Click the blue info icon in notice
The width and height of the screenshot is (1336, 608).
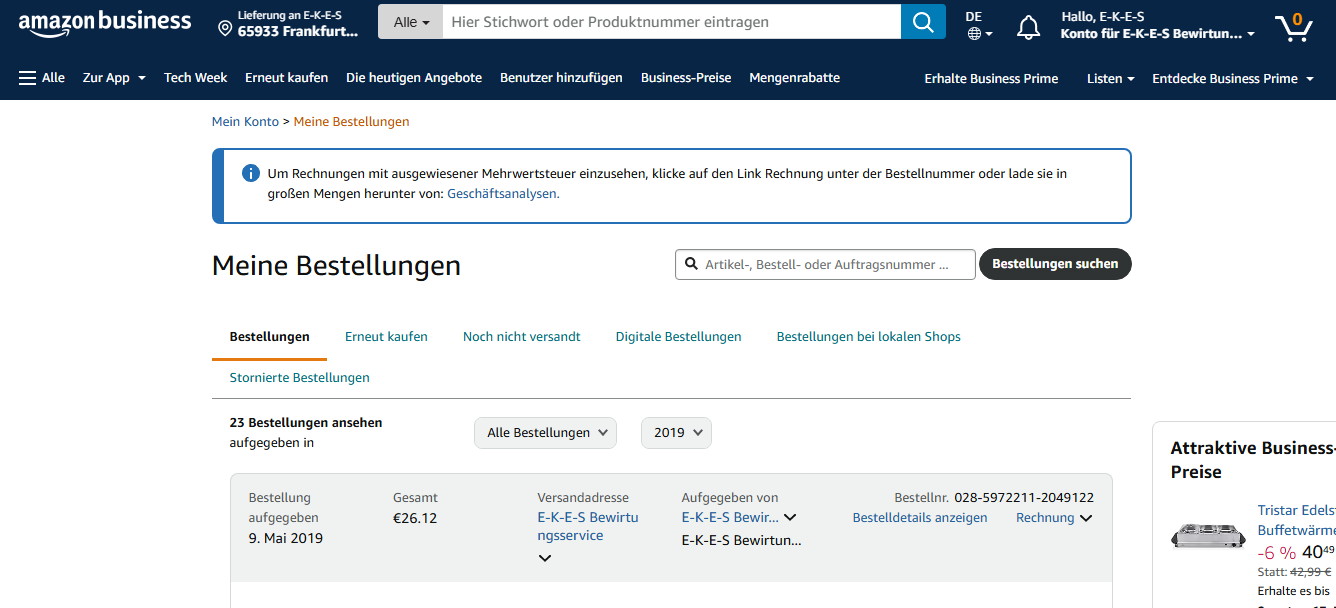[x=251, y=174]
